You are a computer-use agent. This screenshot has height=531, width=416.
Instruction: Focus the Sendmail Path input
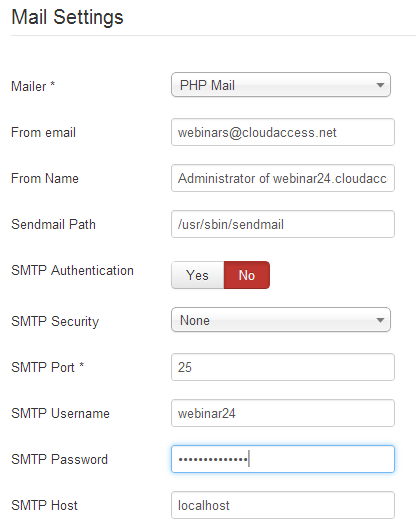tap(283, 224)
